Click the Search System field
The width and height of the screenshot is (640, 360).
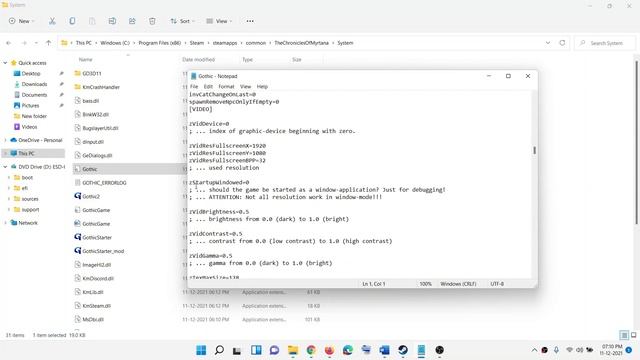pyautogui.click(x=605, y=43)
